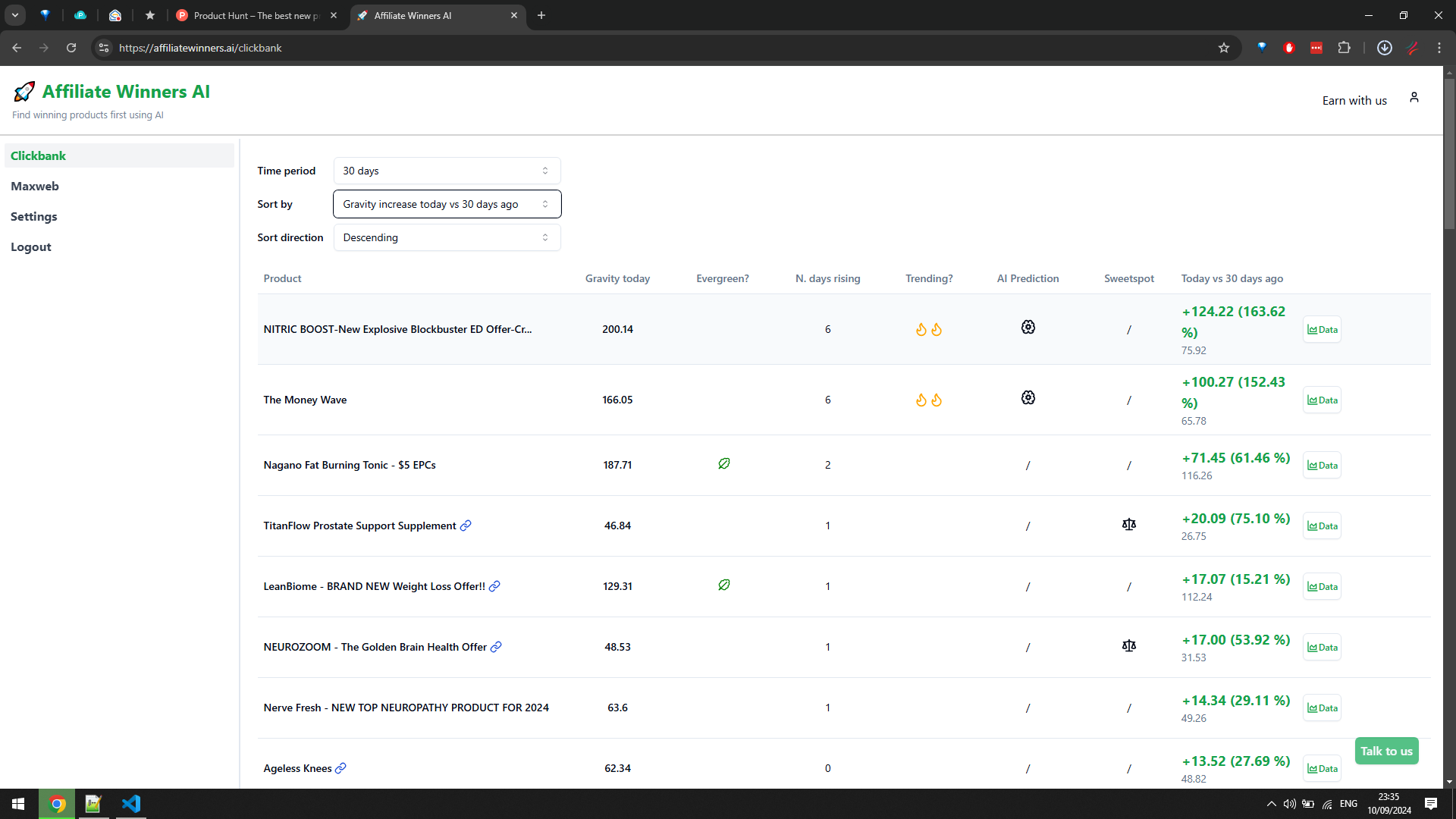
Task: Click sweetspot scales icon for TitanFlow
Action: (1128, 525)
